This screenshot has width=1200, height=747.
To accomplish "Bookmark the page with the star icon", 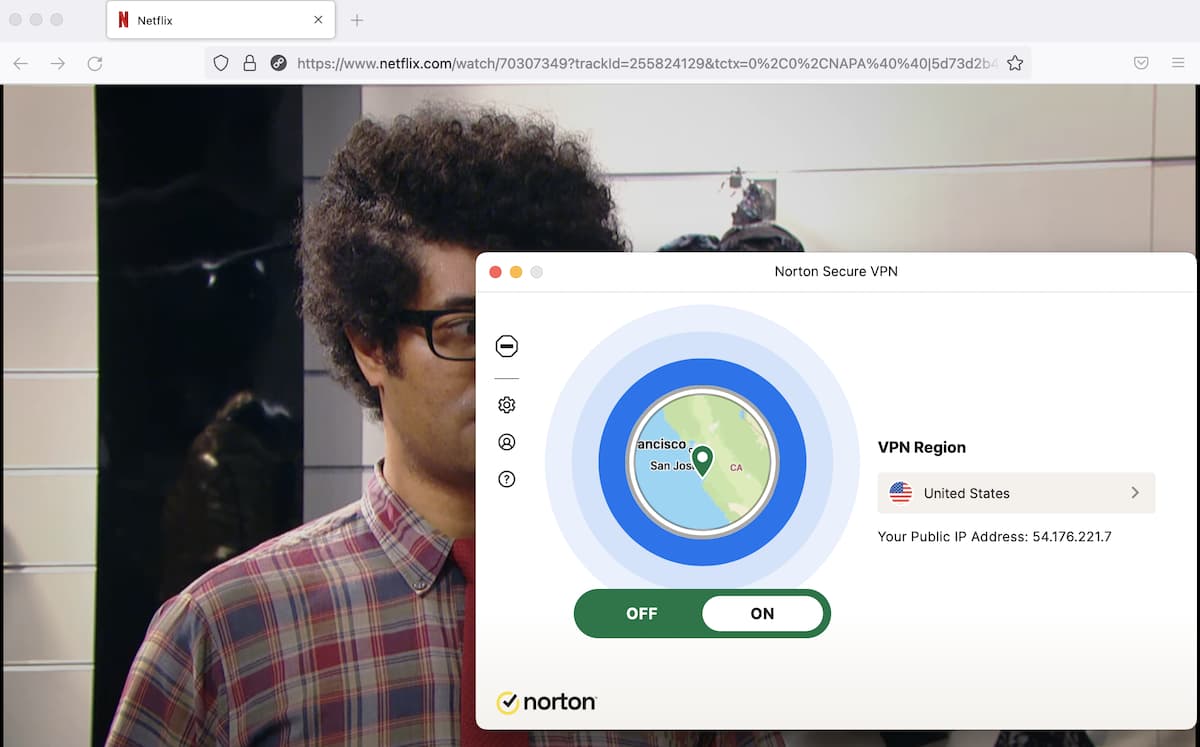I will pos(1015,62).
